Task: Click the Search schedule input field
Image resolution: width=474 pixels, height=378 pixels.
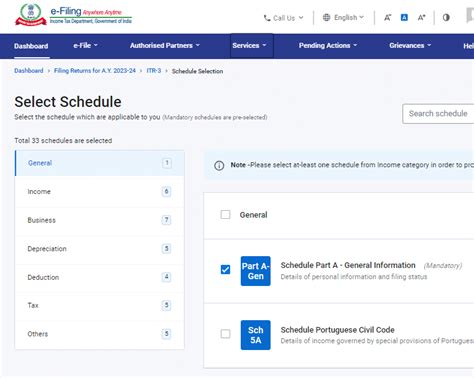Action: pos(438,114)
